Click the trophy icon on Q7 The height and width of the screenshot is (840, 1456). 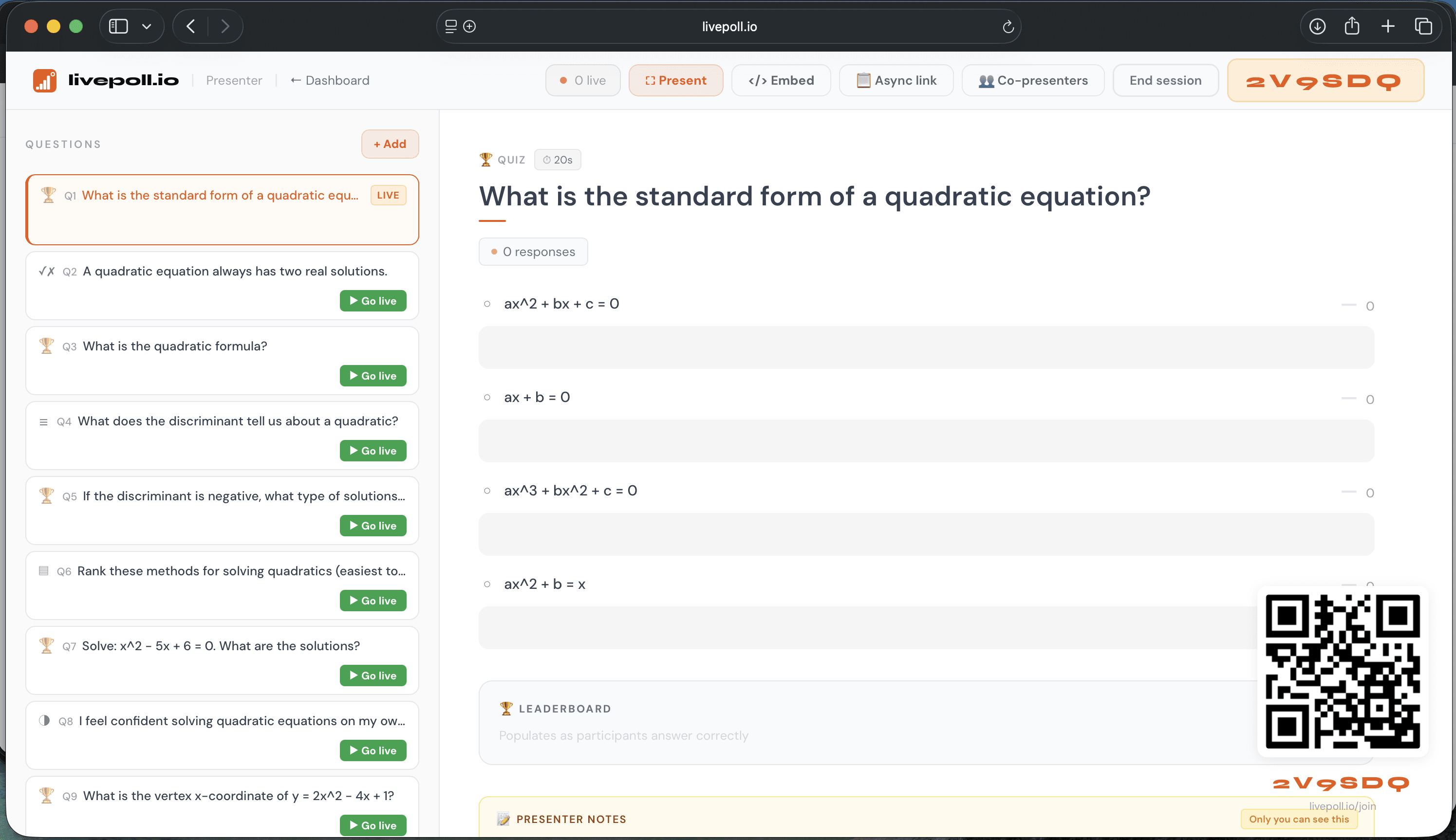pyautogui.click(x=46, y=646)
